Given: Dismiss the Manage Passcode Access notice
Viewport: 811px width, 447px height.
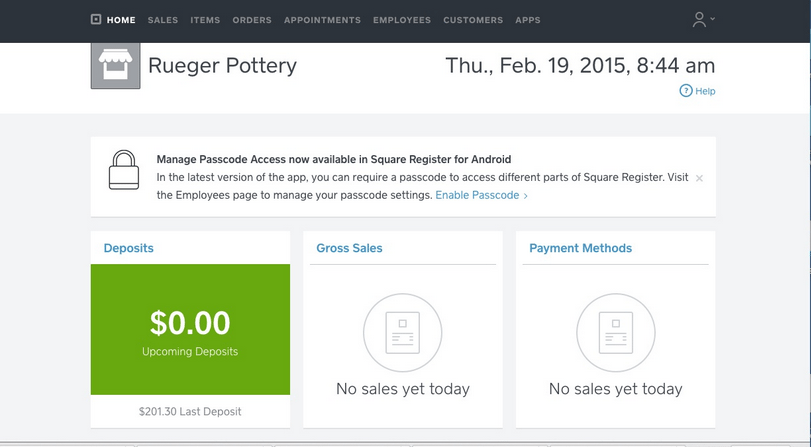Looking at the screenshot, I should 699,178.
